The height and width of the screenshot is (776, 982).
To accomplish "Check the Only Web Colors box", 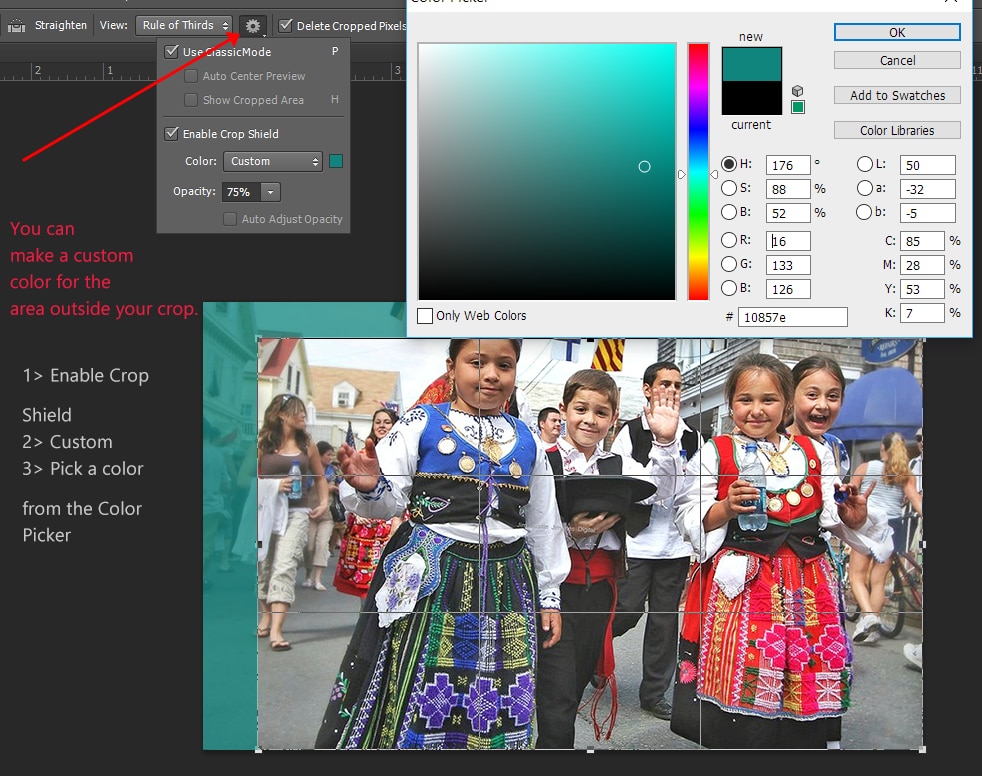I will click(425, 316).
